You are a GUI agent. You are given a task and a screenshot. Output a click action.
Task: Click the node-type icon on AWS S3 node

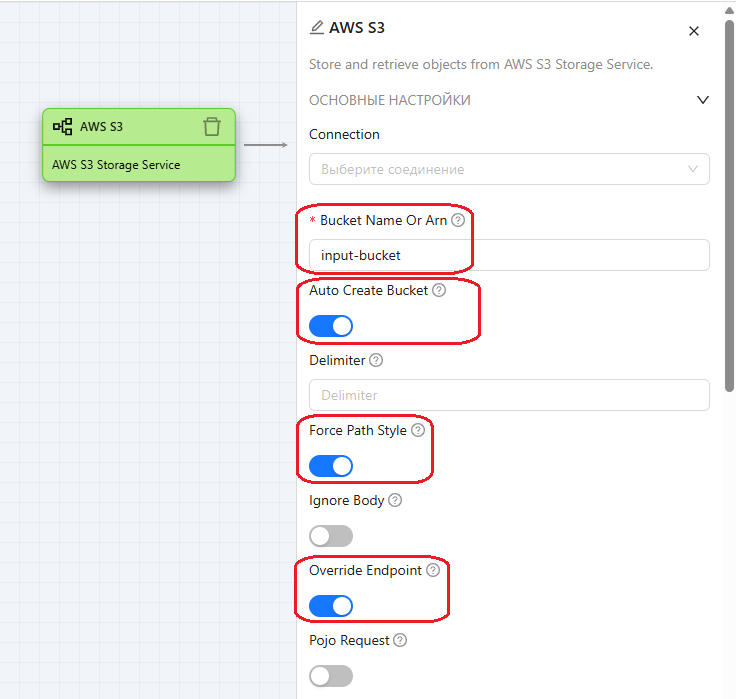pos(63,127)
